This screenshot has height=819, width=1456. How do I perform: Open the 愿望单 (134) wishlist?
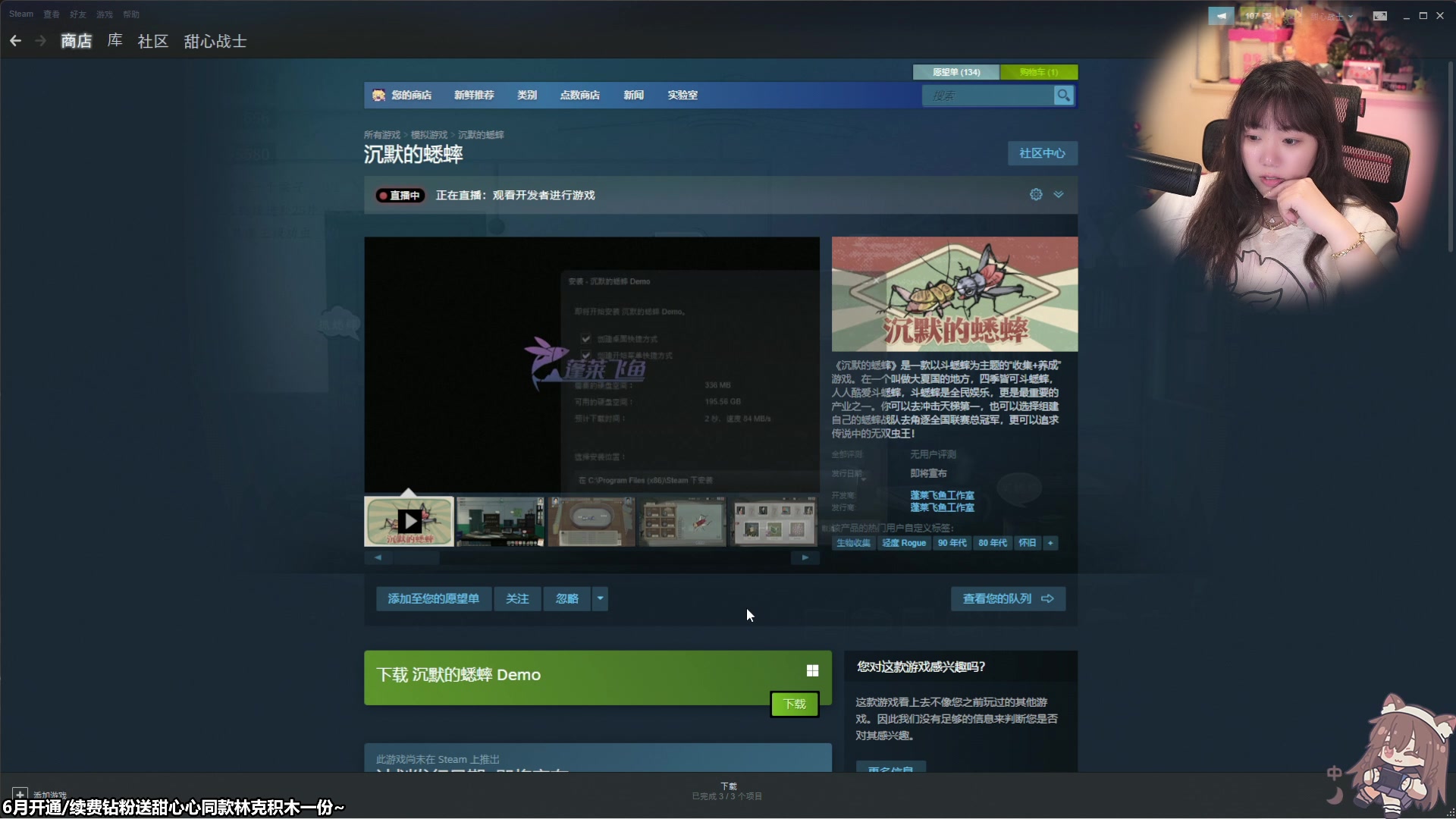tap(956, 72)
